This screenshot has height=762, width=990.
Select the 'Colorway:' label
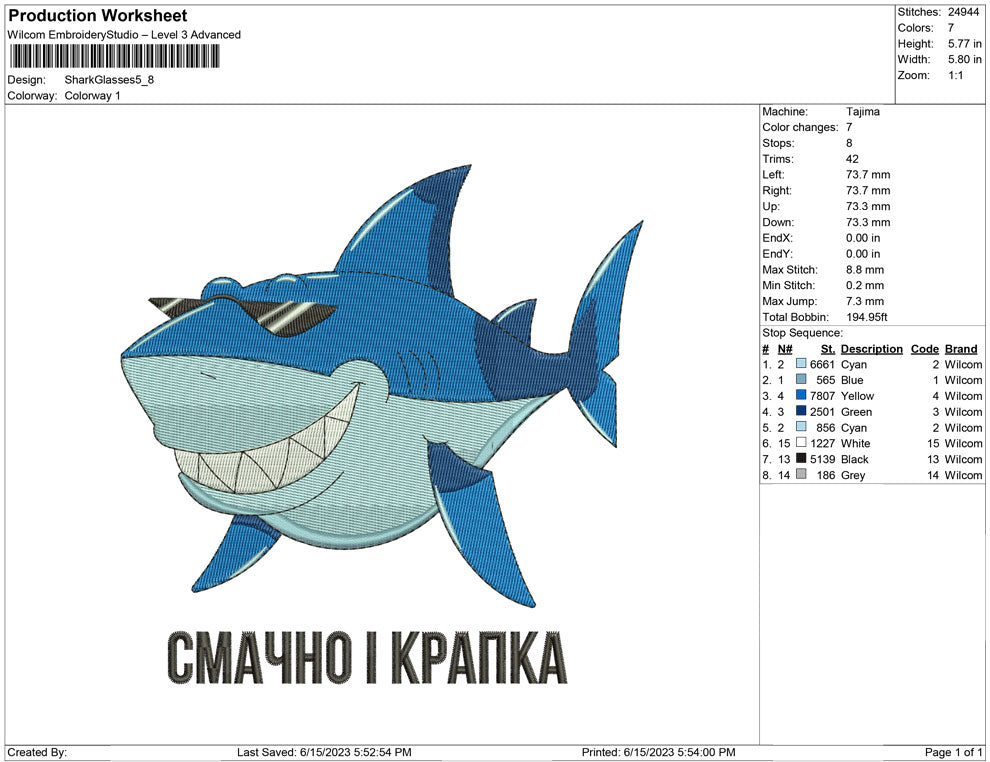tap(32, 96)
